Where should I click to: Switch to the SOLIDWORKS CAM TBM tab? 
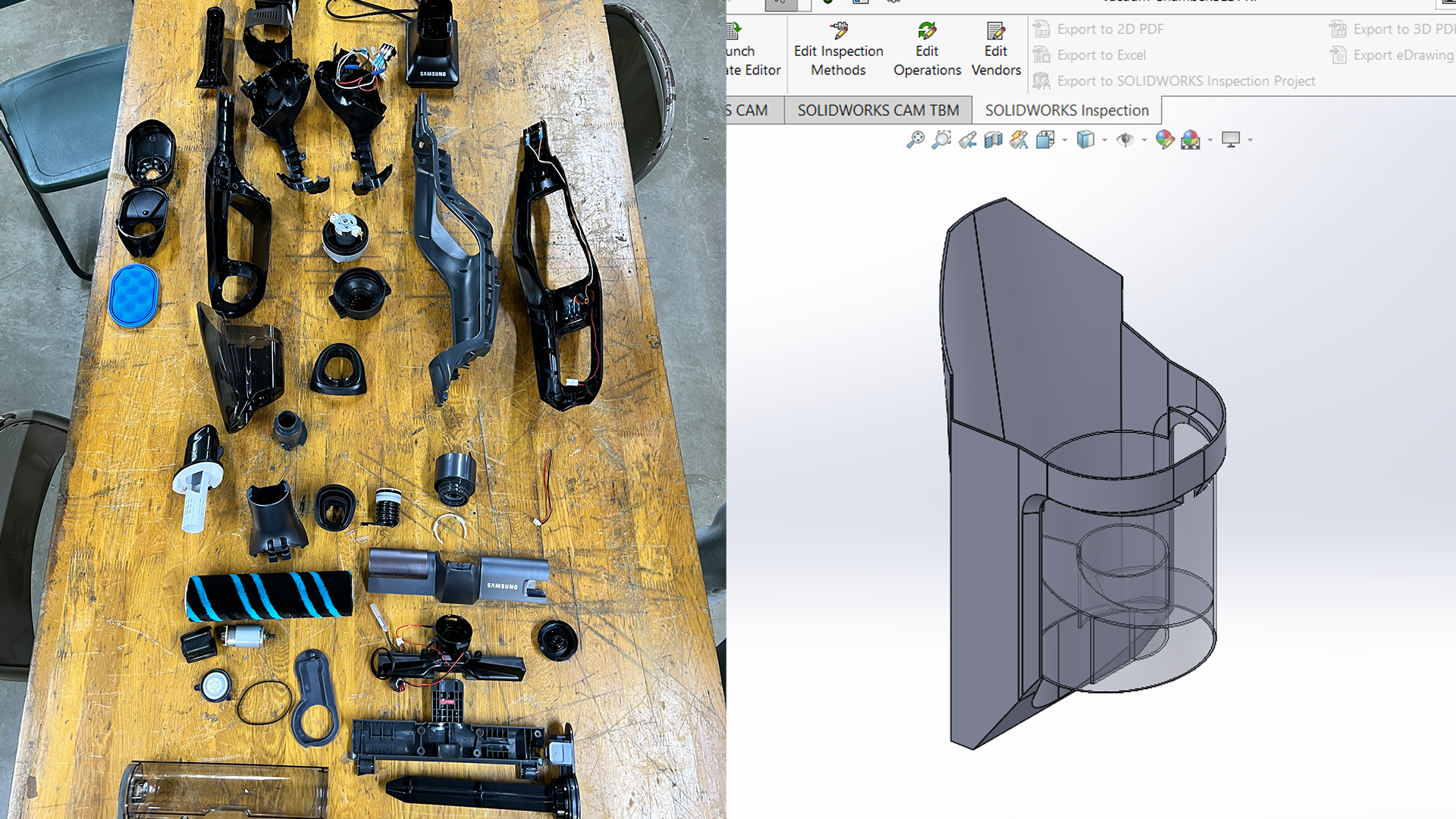tap(878, 111)
